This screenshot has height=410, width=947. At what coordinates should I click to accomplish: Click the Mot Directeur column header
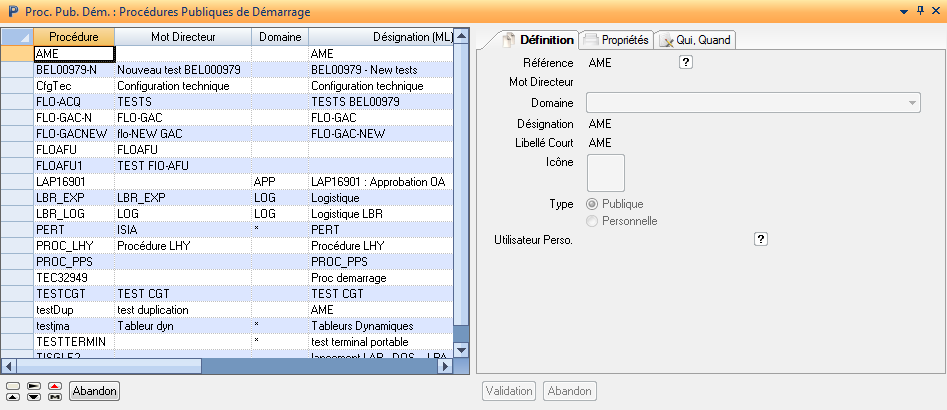(182, 37)
